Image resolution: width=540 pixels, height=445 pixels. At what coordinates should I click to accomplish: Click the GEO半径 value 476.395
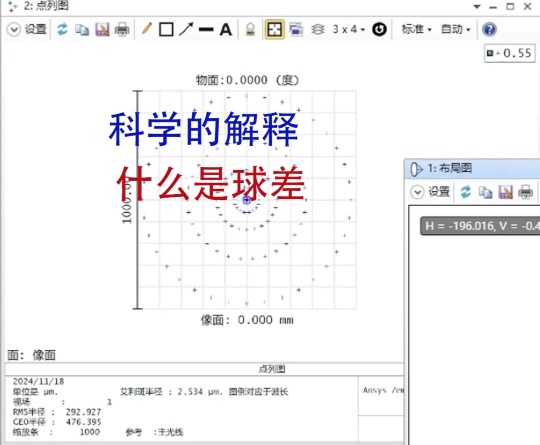click(83, 422)
